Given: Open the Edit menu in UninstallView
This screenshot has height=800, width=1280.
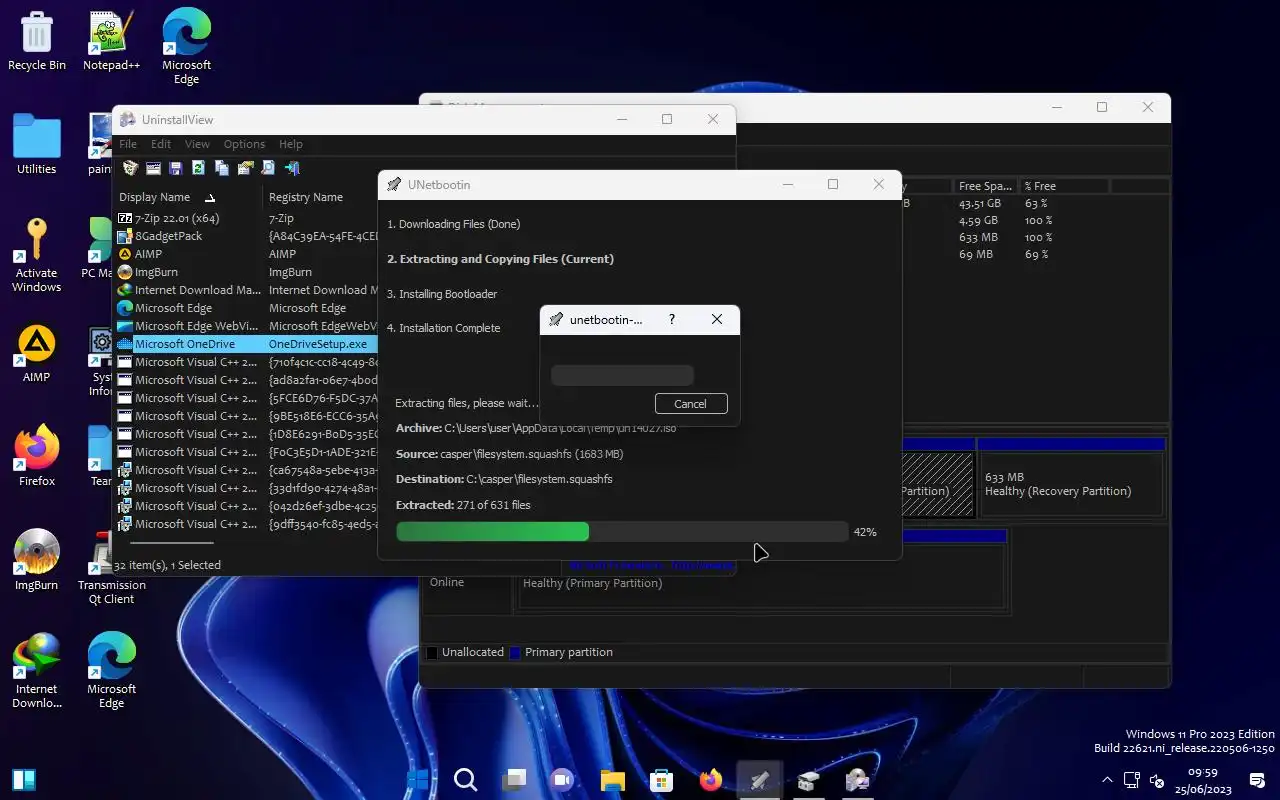Looking at the screenshot, I should pyautogui.click(x=161, y=144).
